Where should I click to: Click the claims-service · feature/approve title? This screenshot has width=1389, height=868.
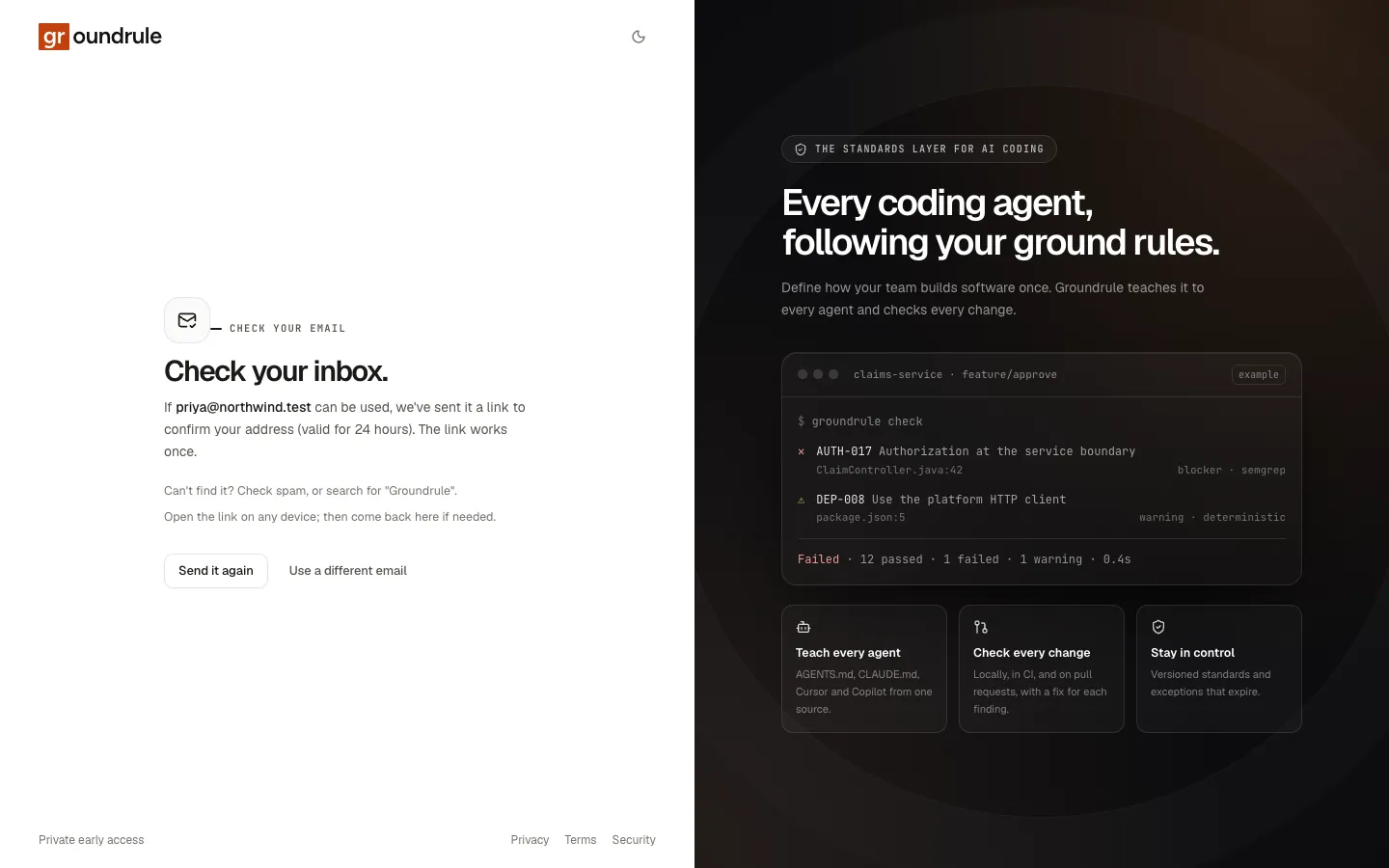coord(955,374)
